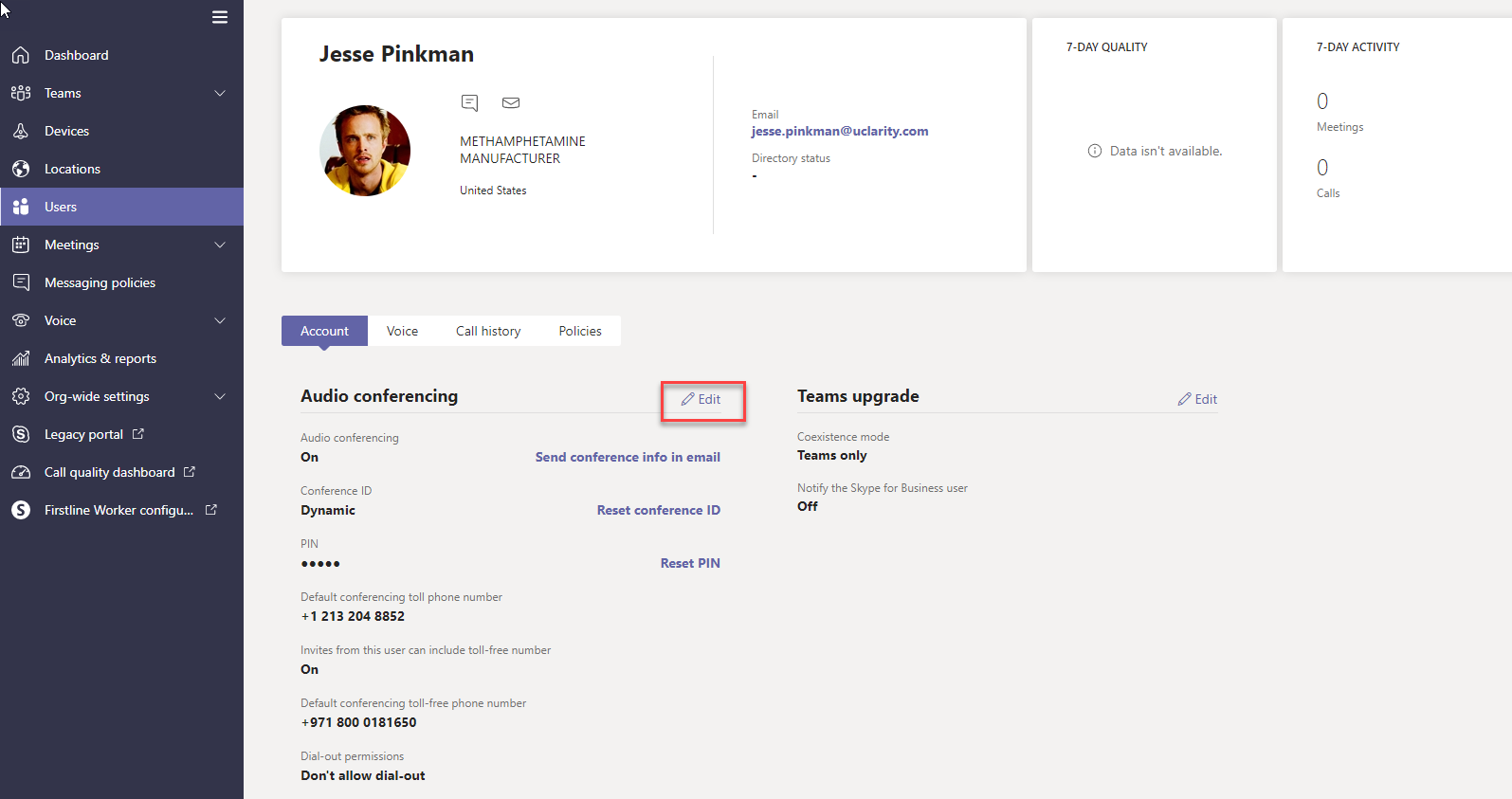Click the Calls count in 7-day activity
This screenshot has height=799, width=1512.
1322,168
